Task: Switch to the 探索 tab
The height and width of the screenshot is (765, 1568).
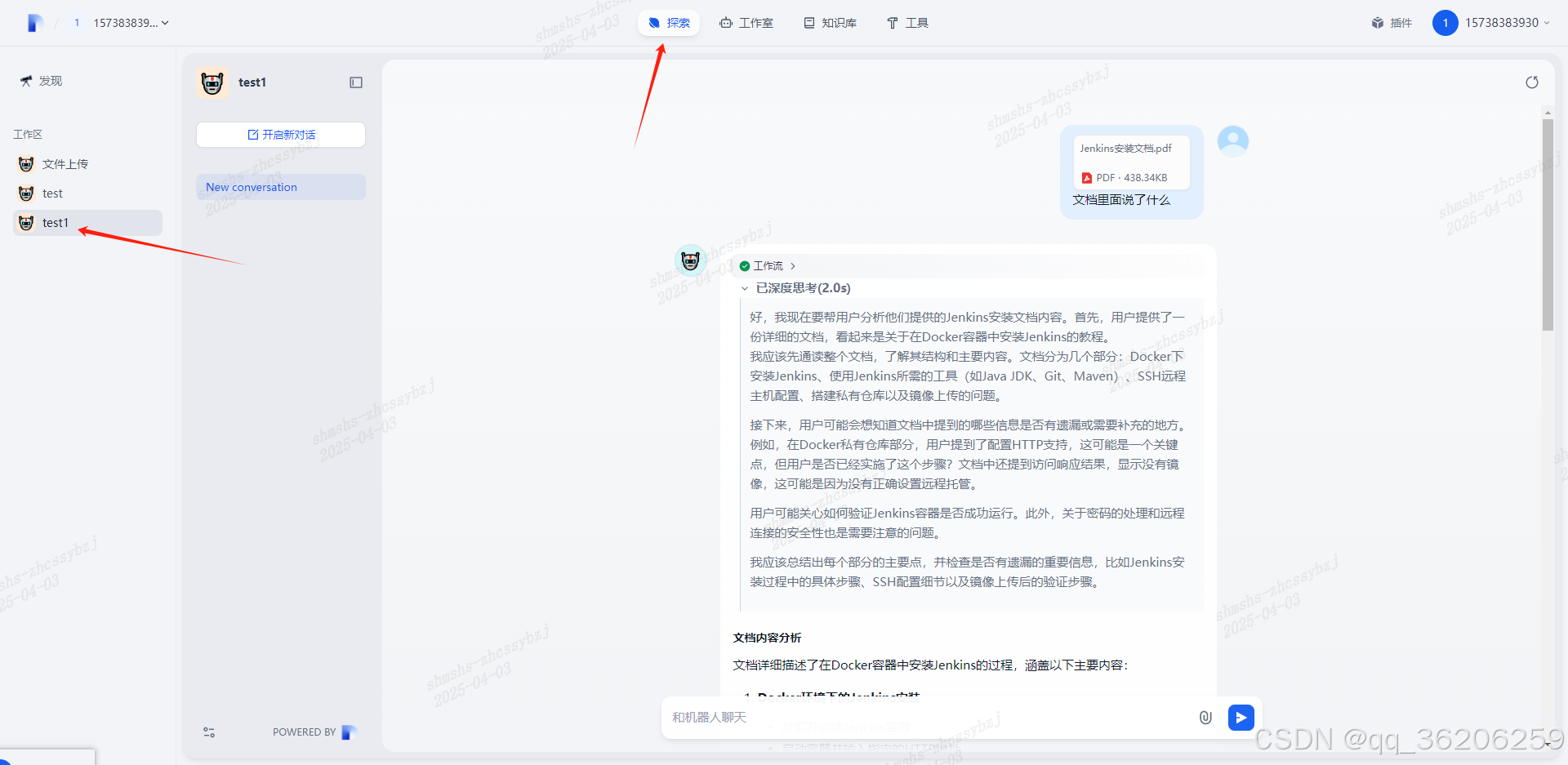Action: [x=669, y=23]
